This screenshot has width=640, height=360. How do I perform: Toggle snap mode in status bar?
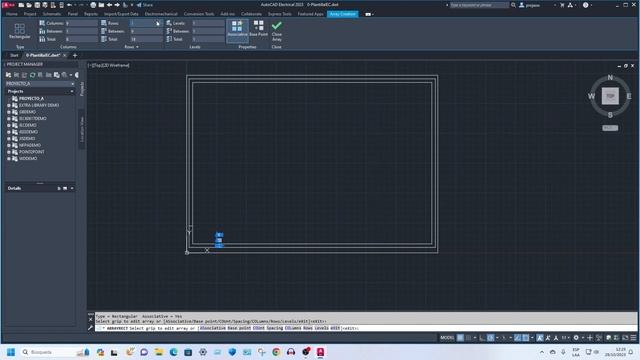469,338
